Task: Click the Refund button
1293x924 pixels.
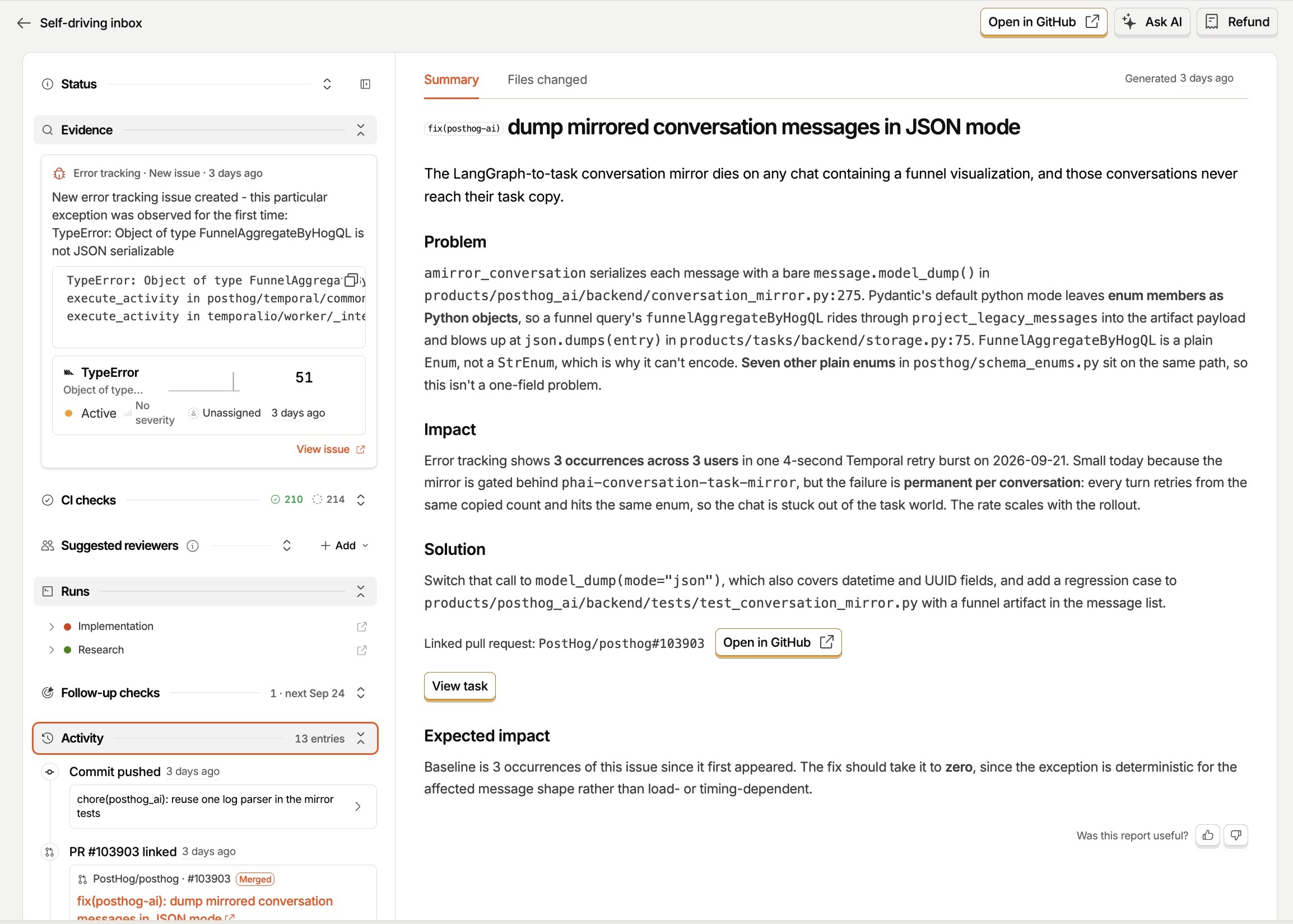Action: coord(1236,22)
